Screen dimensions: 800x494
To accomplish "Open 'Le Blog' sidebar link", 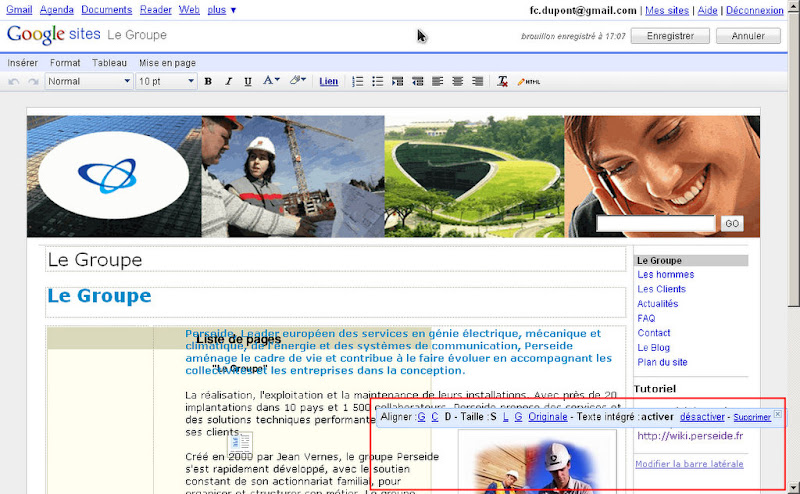I will pyautogui.click(x=654, y=348).
